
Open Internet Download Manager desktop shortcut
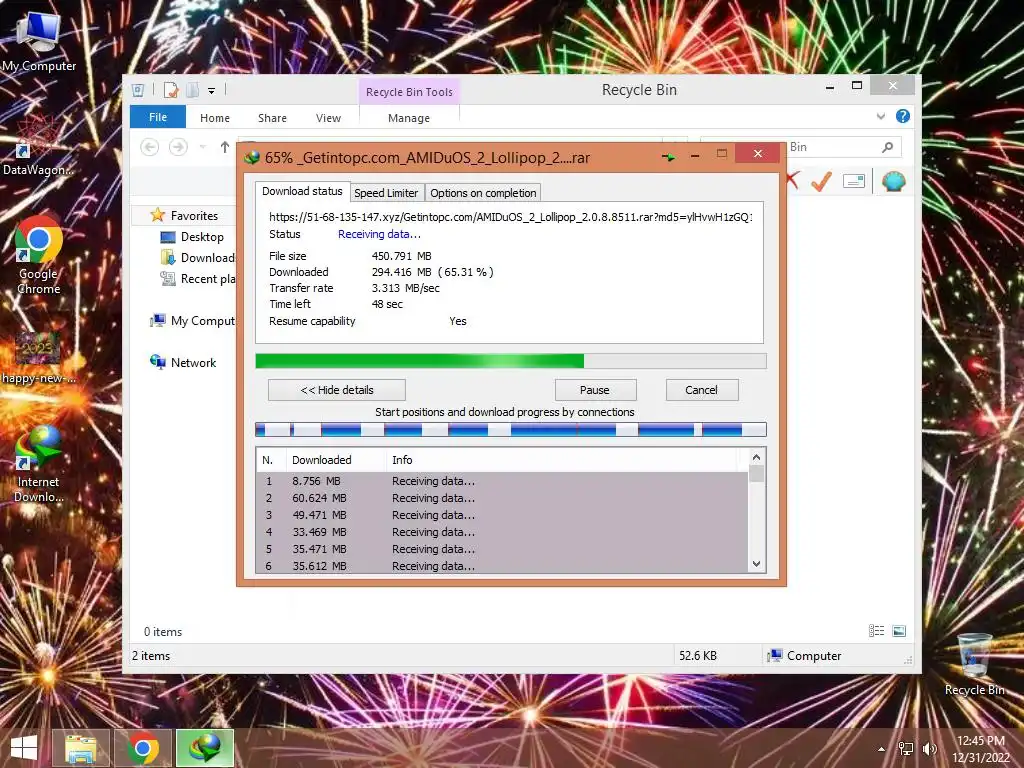(39, 464)
